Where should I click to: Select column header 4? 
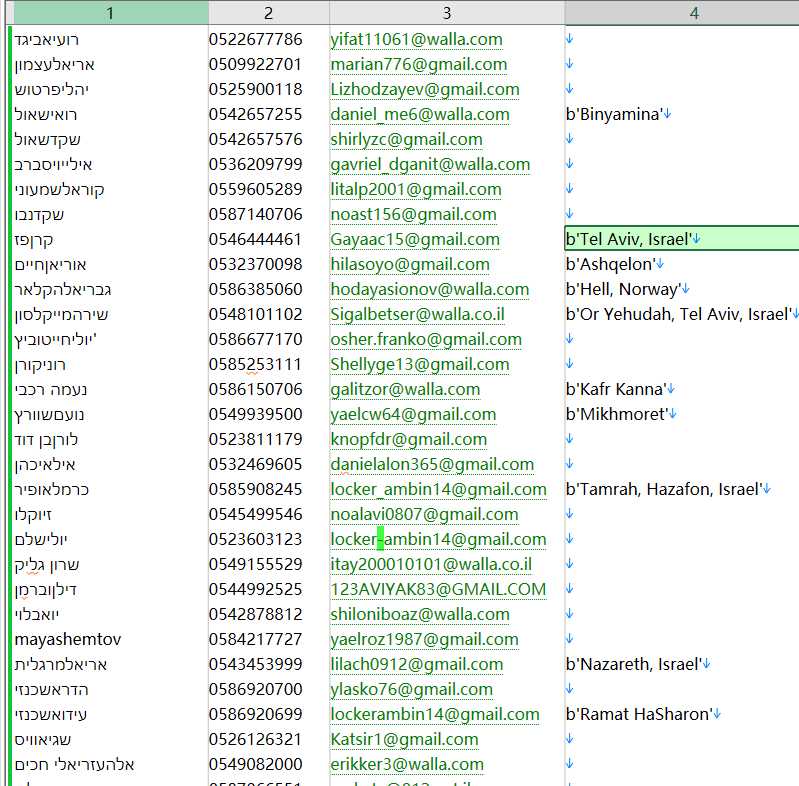pyautogui.click(x=682, y=13)
